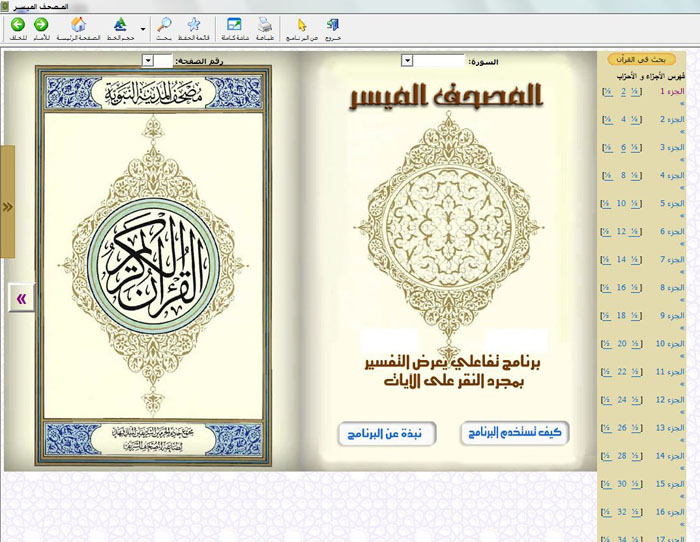The height and width of the screenshot is (542, 700).
Task: Open الجزء 8 link
Action: [673, 288]
